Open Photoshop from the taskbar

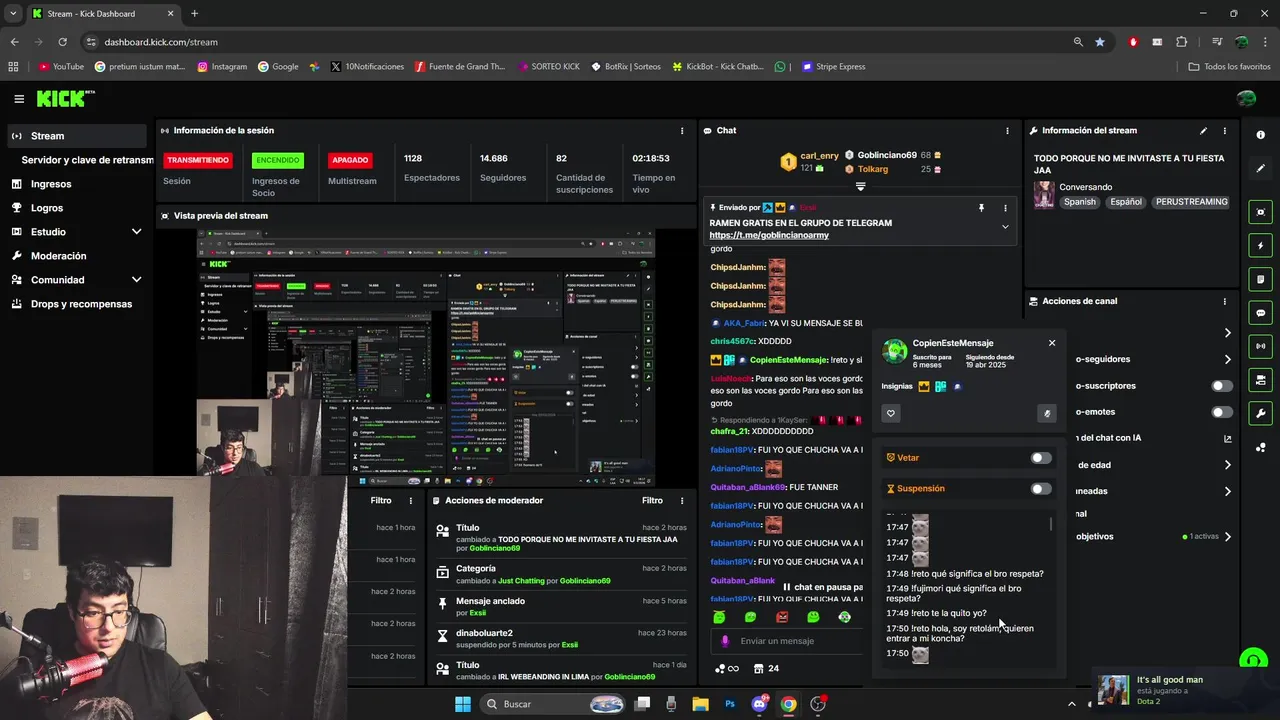pyautogui.click(x=730, y=704)
